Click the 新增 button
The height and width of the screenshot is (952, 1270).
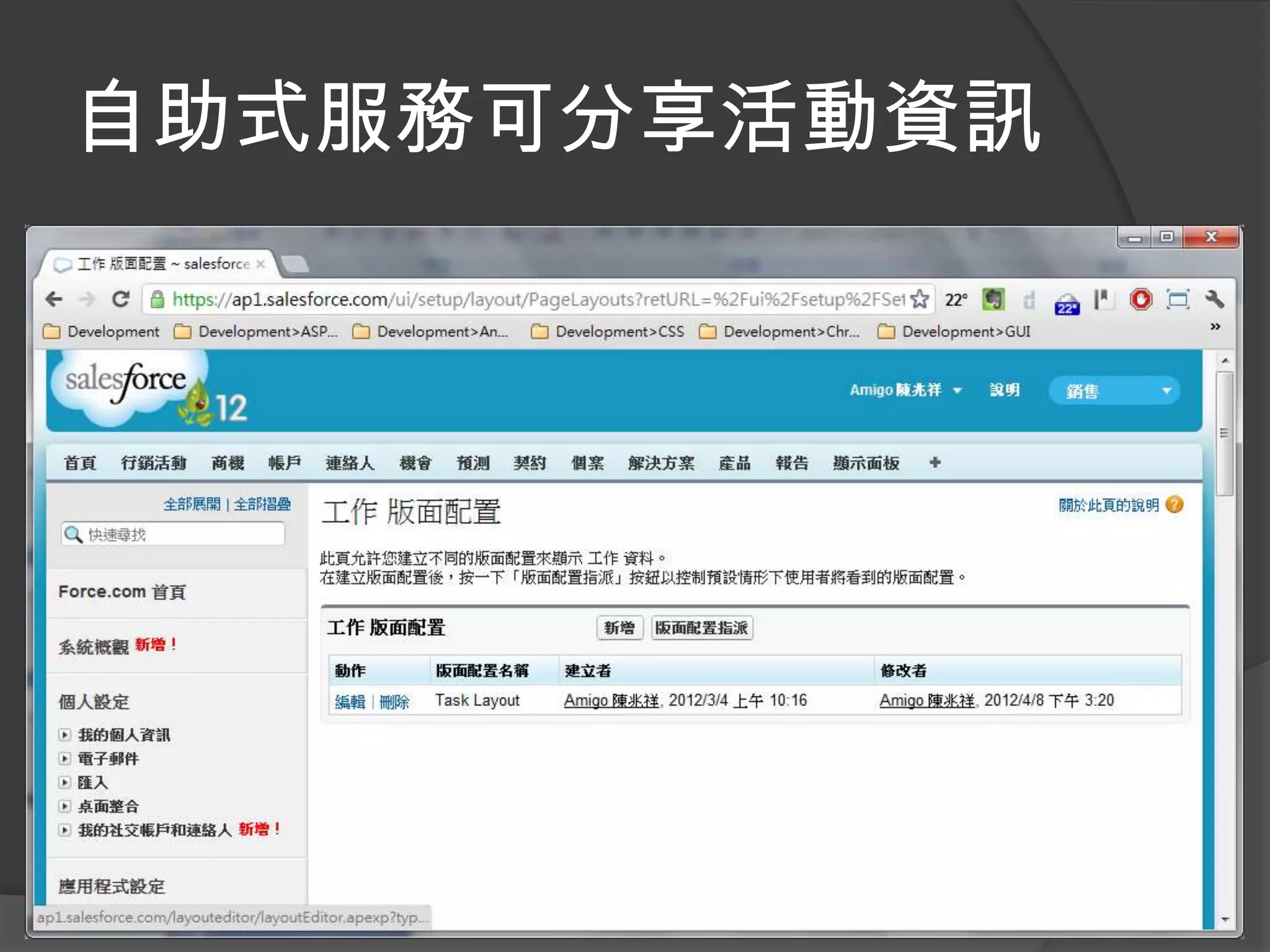[x=619, y=628]
